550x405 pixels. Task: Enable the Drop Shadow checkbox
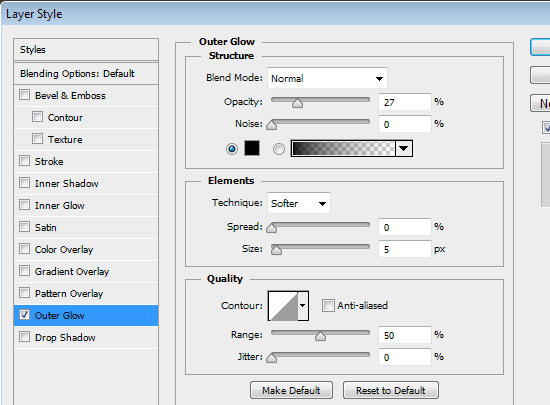pyautogui.click(x=24, y=337)
